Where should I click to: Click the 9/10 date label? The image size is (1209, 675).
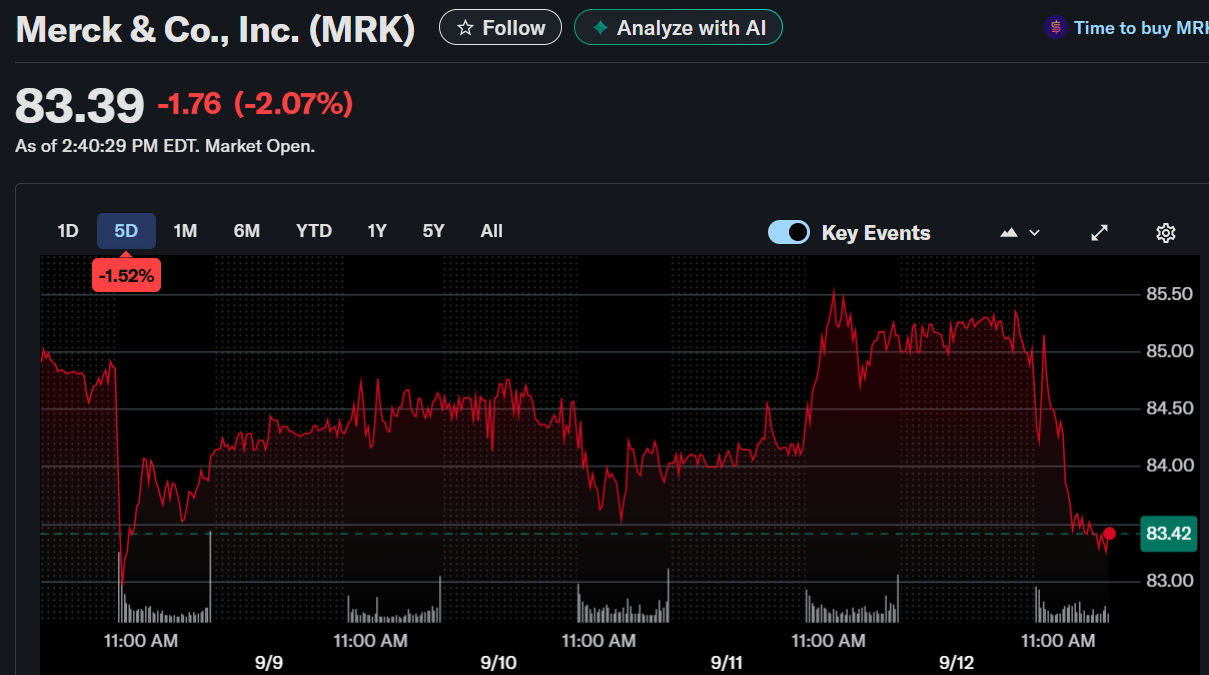pos(498,663)
